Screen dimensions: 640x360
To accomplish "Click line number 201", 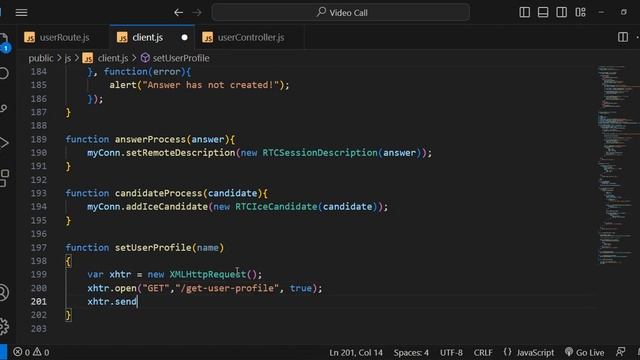I will (39, 302).
